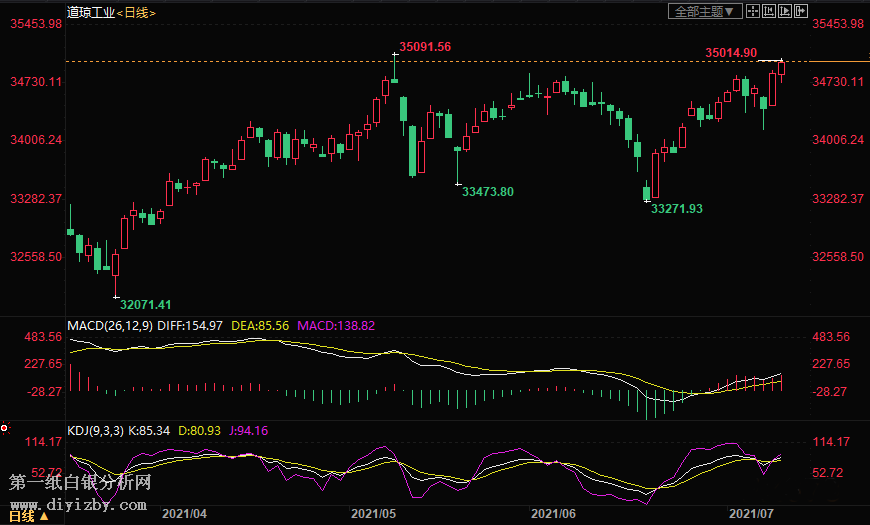The width and height of the screenshot is (870, 525).
Task: Click the exit arrow icon at top right
Action: tap(801, 11)
